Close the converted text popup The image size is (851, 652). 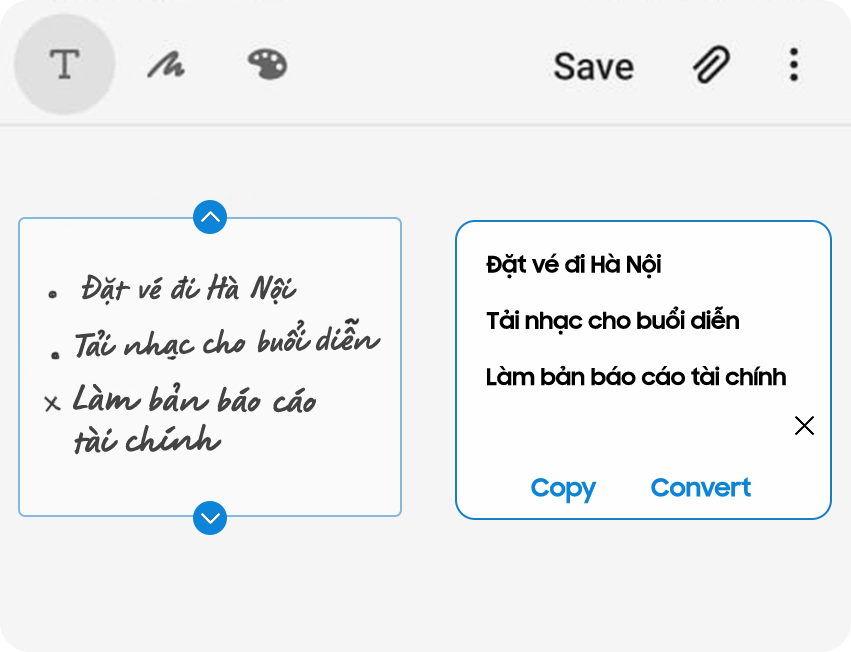(x=804, y=426)
